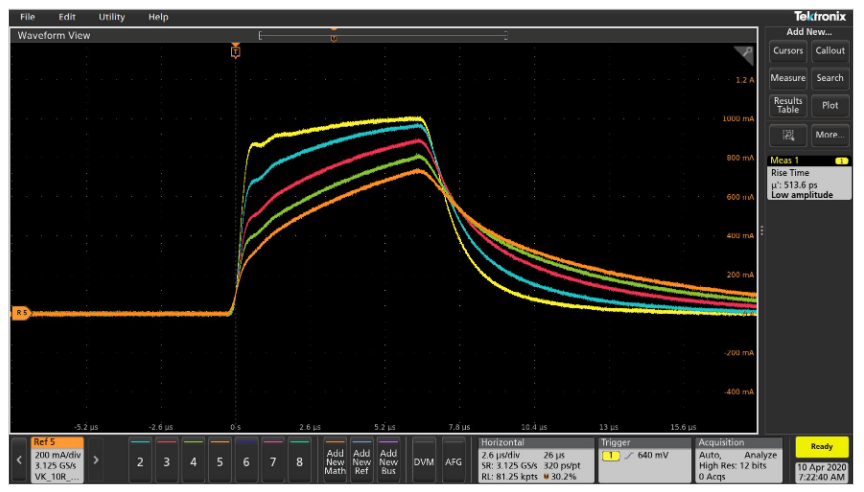This screenshot has width=864, height=492.
Task: Open the Results Table
Action: 788,105
